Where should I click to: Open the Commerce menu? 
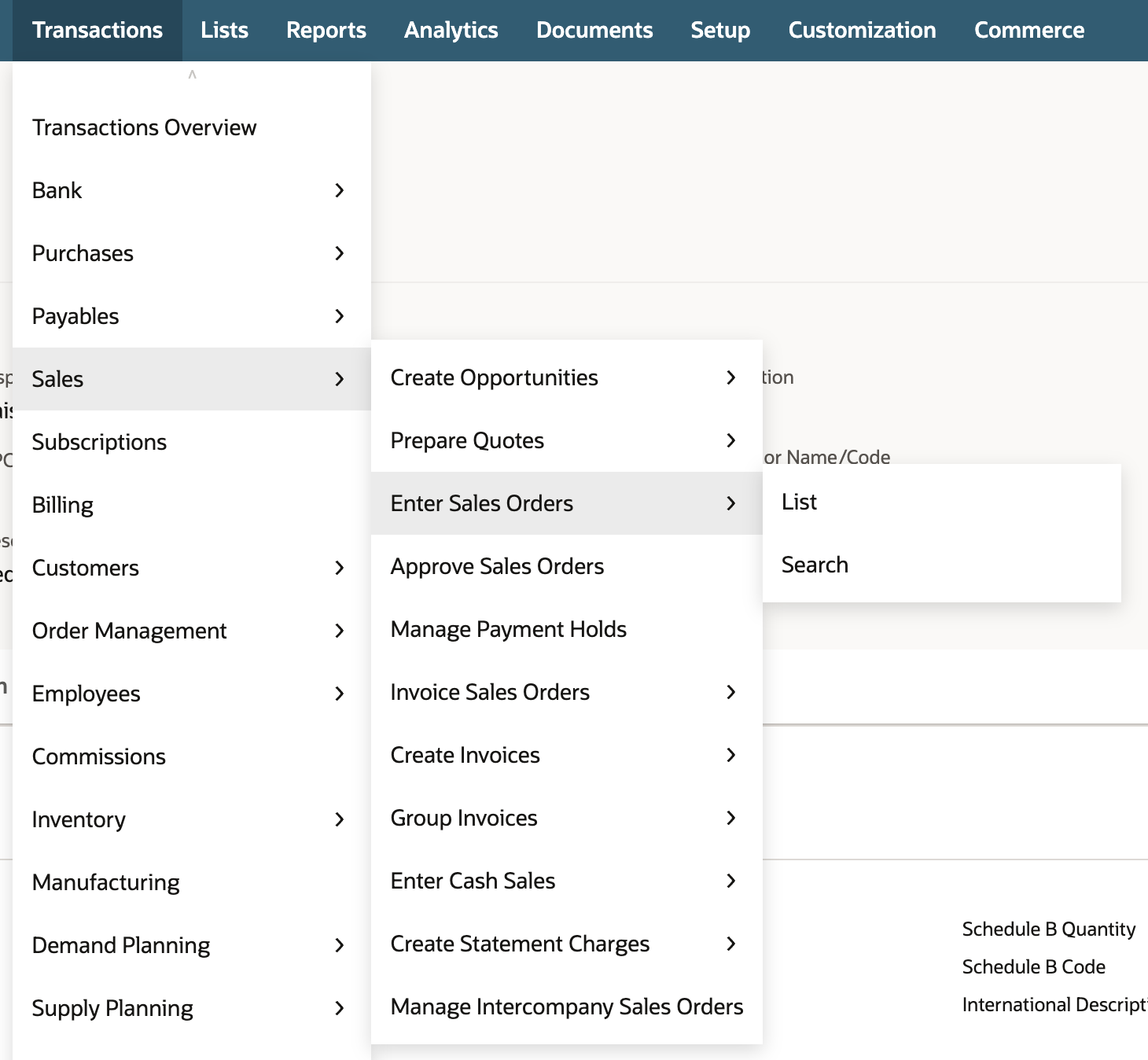click(1029, 31)
